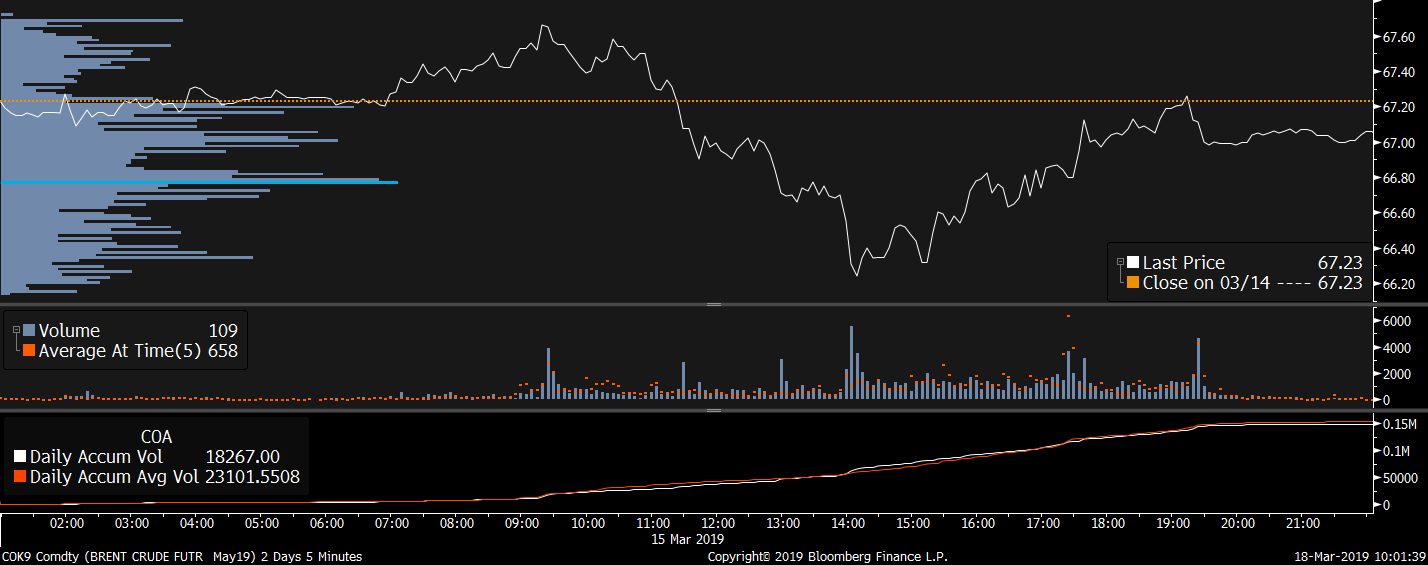Click the 11:00 time axis label
This screenshot has width=1428, height=565.
coord(652,523)
